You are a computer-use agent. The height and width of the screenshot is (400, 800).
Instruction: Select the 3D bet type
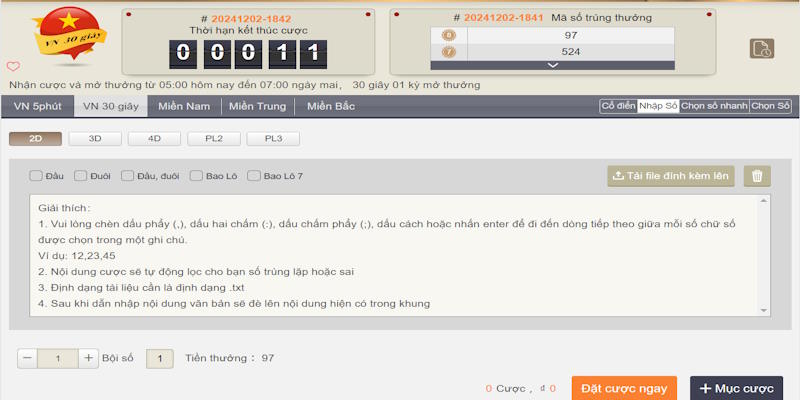[96, 139]
